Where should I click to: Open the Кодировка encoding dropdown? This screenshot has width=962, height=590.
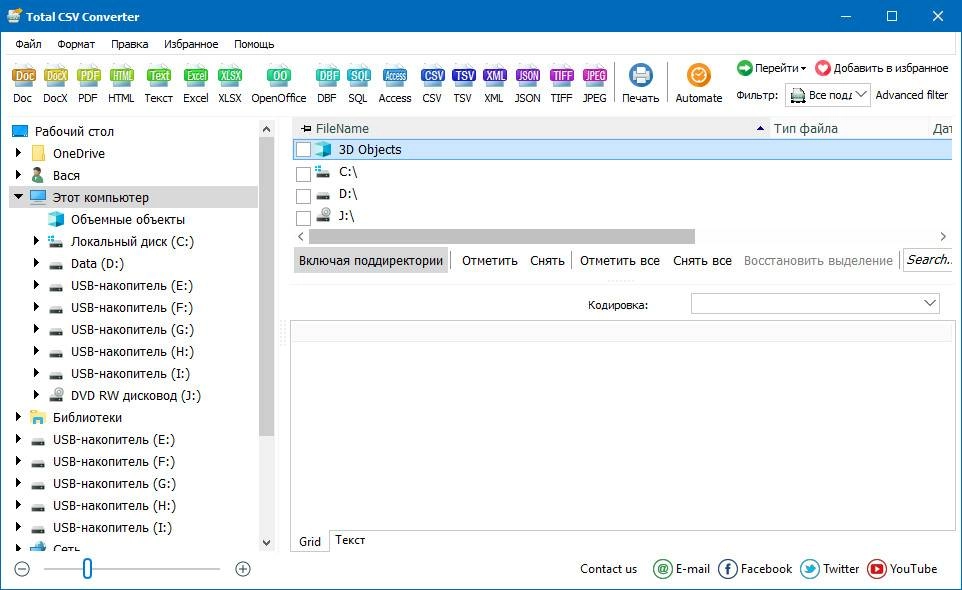tap(815, 304)
